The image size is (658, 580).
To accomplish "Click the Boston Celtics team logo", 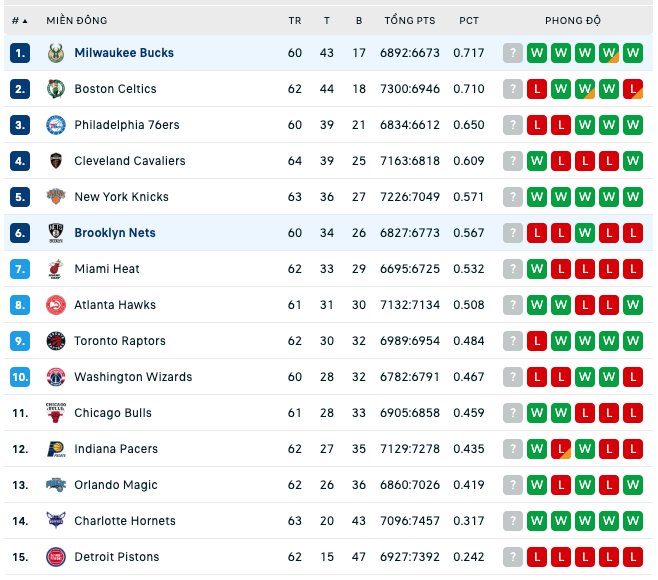I will click(x=55, y=89).
